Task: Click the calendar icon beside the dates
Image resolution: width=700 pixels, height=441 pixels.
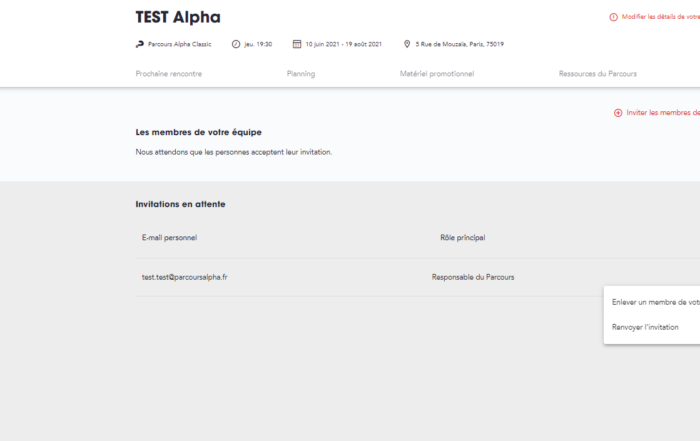Action: tap(297, 44)
